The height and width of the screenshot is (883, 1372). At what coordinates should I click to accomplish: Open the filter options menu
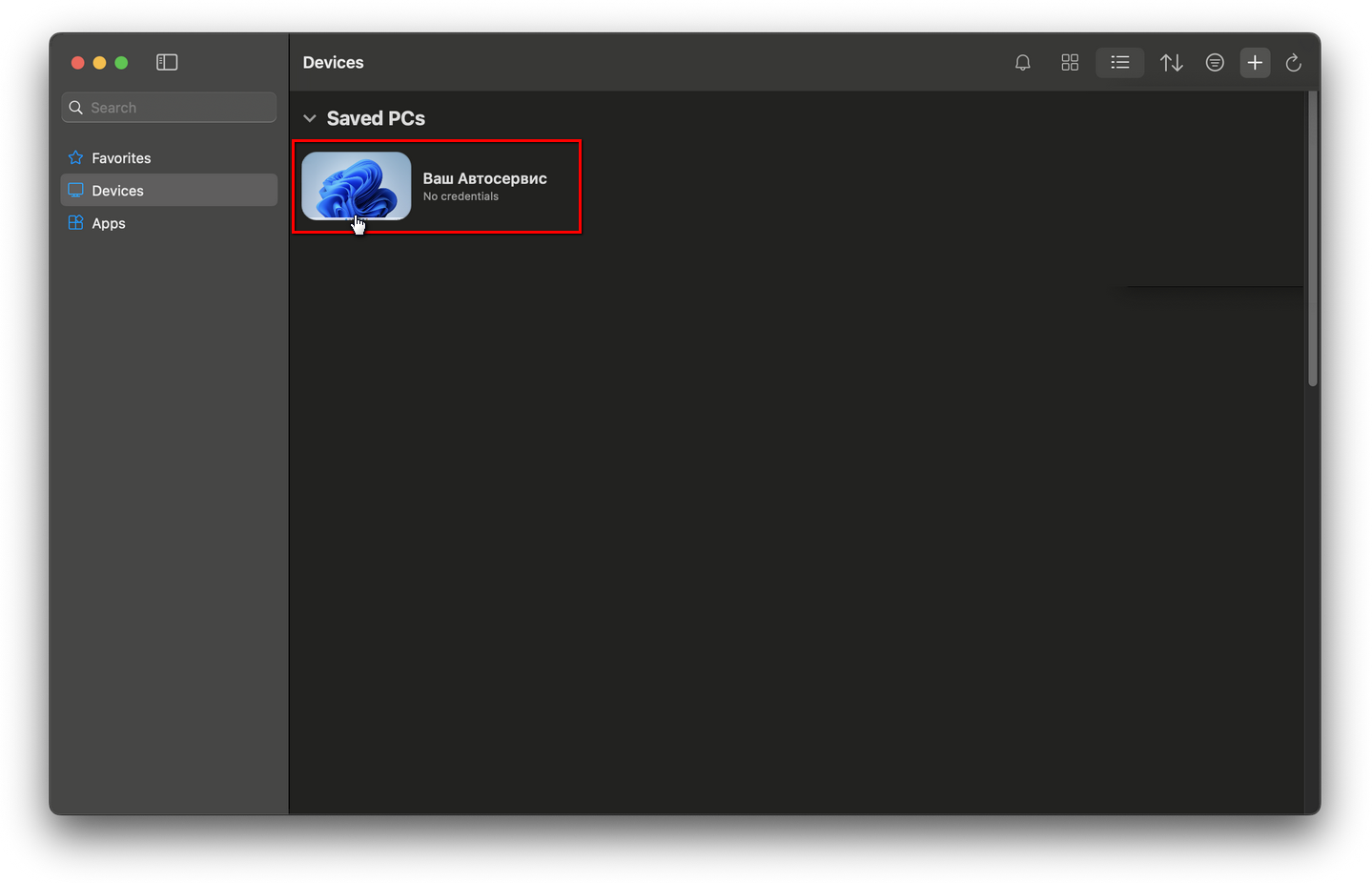pos(1214,63)
